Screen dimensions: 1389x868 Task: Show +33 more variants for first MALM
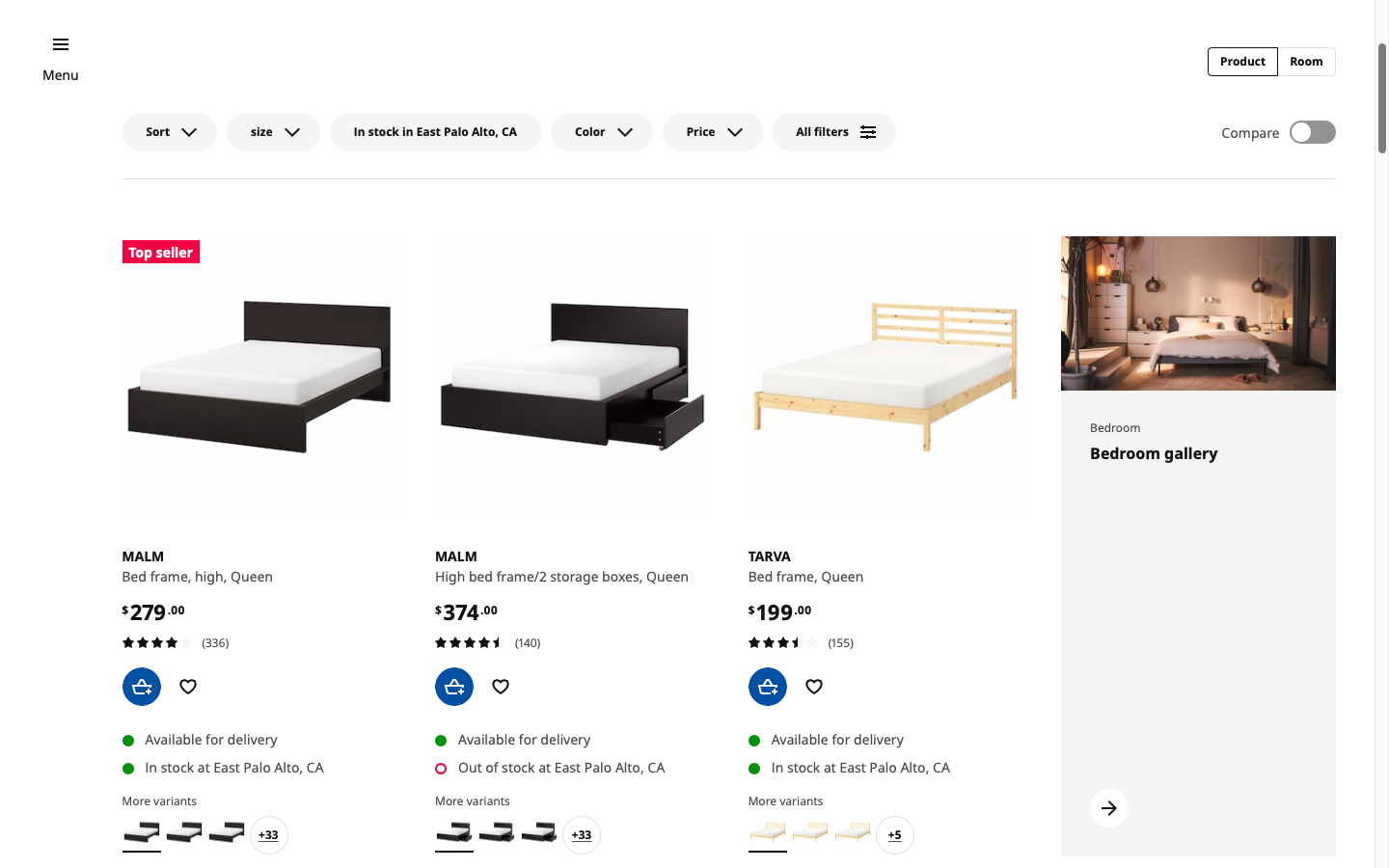coord(268,835)
